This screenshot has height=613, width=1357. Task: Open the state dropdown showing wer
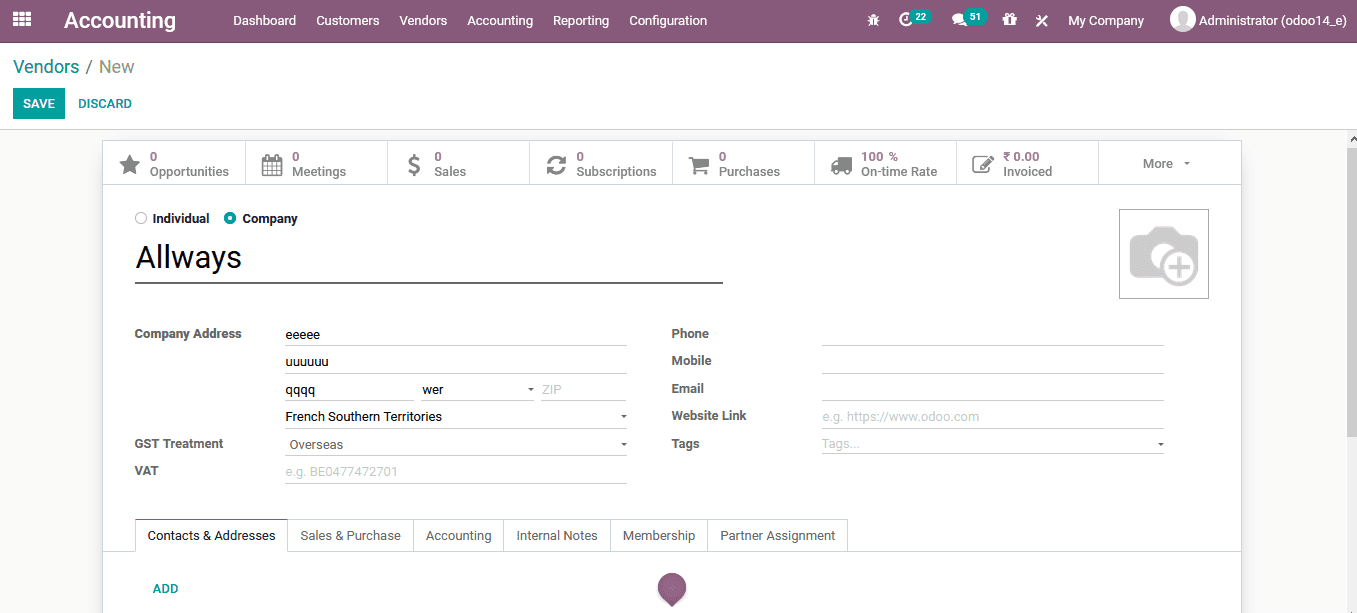pos(478,390)
